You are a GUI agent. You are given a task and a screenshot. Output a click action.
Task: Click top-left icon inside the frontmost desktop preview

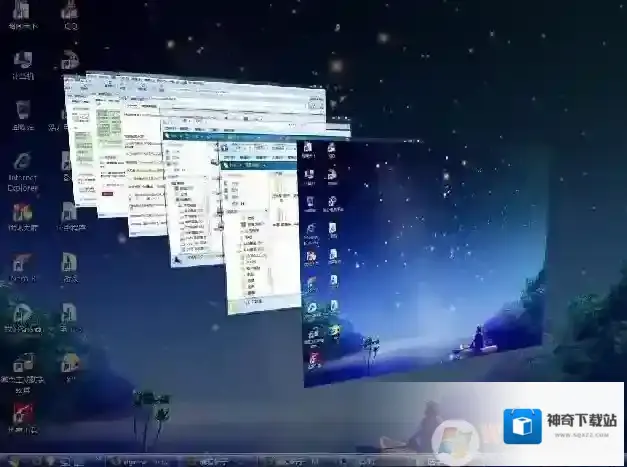[308, 149]
